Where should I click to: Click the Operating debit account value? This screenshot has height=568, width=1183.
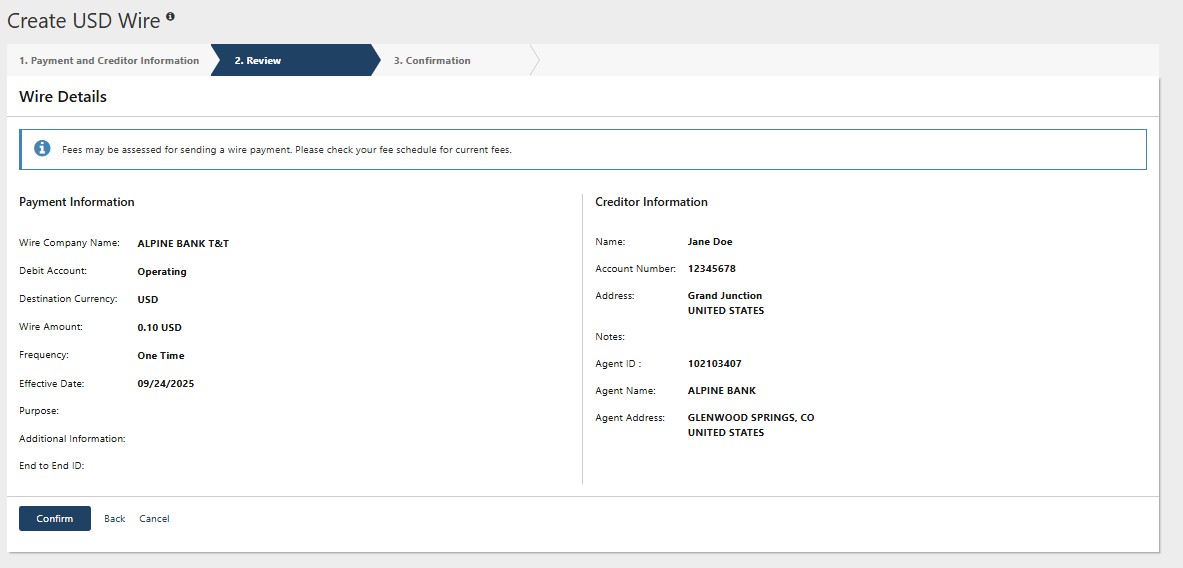pyautogui.click(x=162, y=272)
